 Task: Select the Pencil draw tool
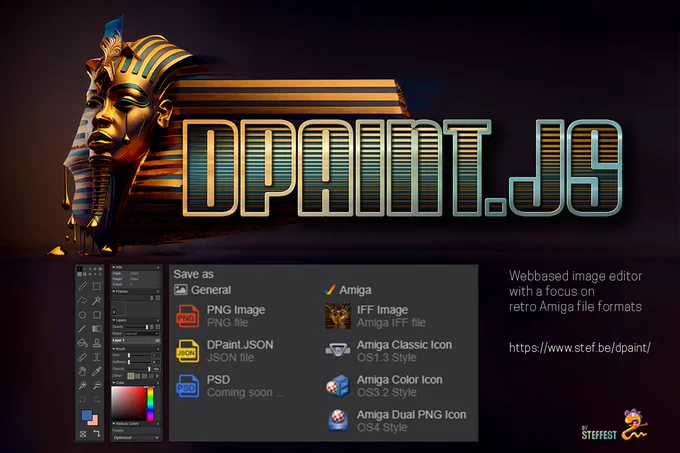(82, 286)
